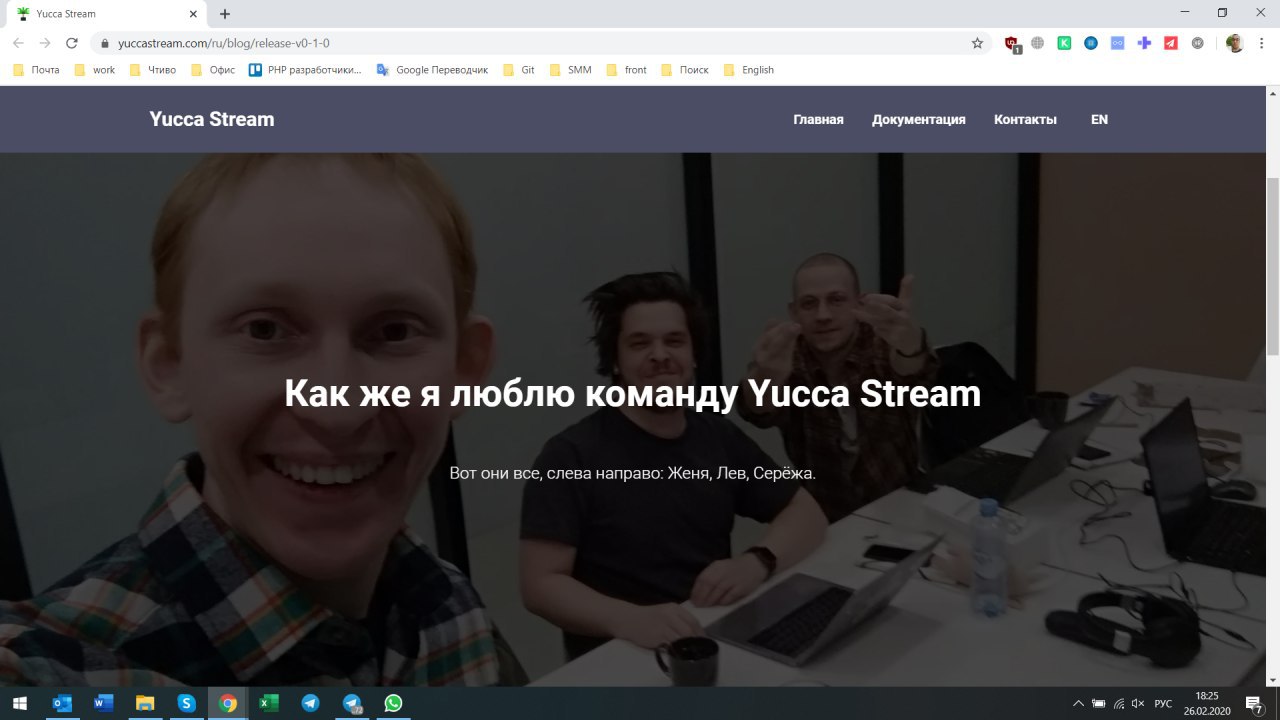Open WhatsApp from the taskbar
This screenshot has width=1280, height=720.
tap(393, 703)
